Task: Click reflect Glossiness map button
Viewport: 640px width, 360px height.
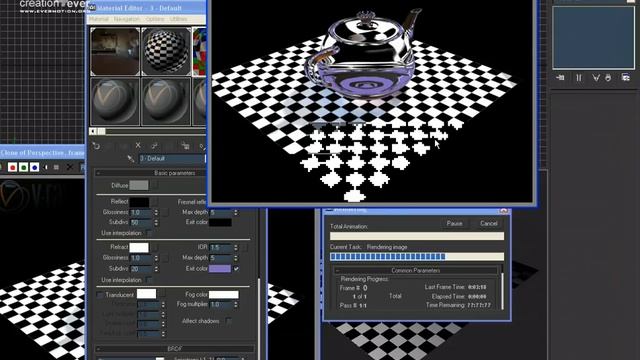Action: pos(164,212)
